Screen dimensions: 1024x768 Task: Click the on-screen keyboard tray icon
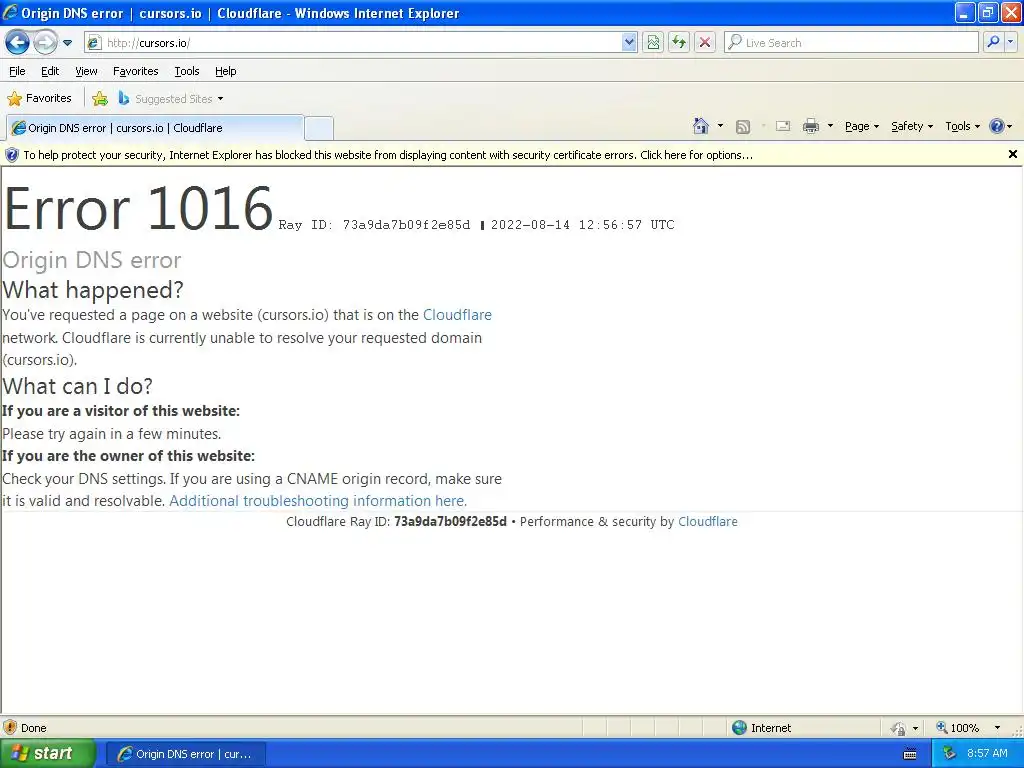(x=910, y=754)
